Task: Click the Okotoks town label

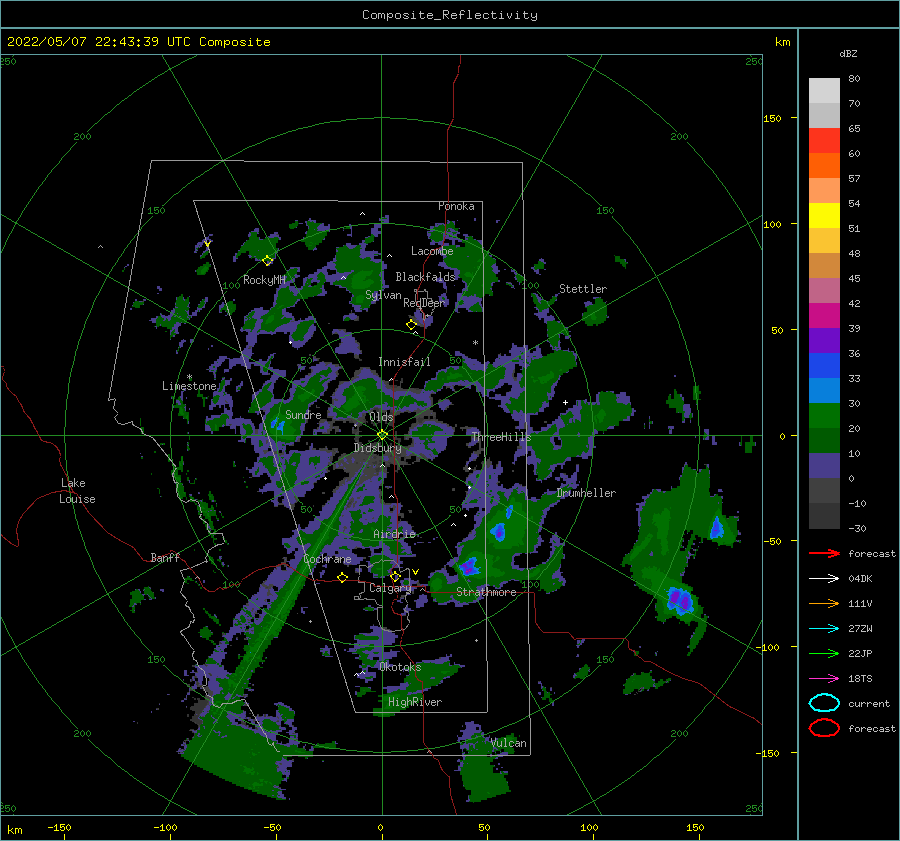Action: point(400,667)
